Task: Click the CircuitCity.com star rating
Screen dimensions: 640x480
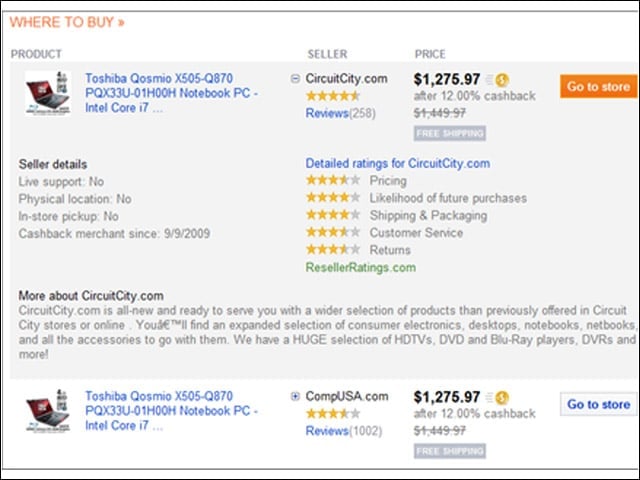Action: (x=333, y=96)
